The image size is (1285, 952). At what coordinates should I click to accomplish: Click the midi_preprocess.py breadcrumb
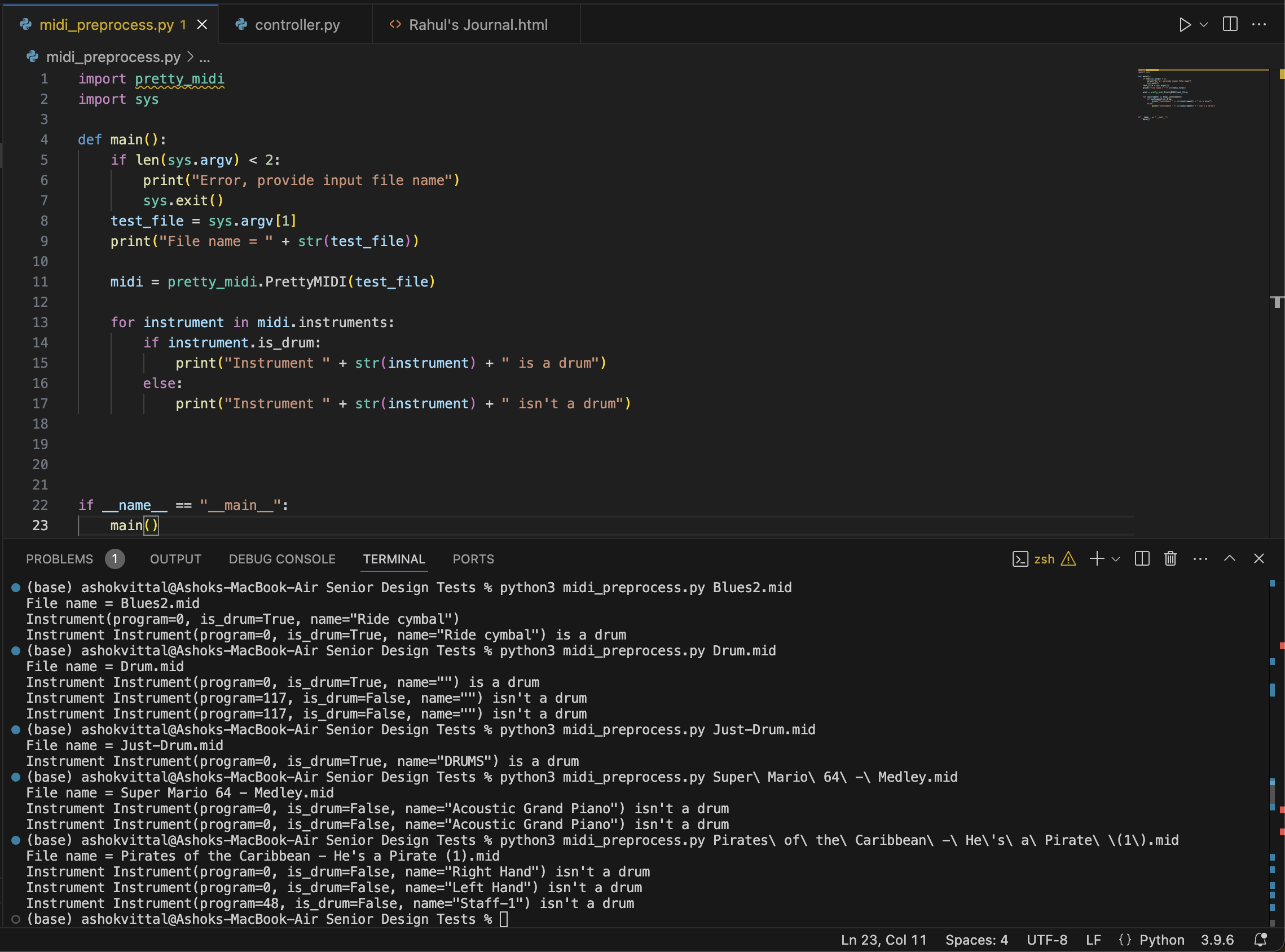[113, 57]
